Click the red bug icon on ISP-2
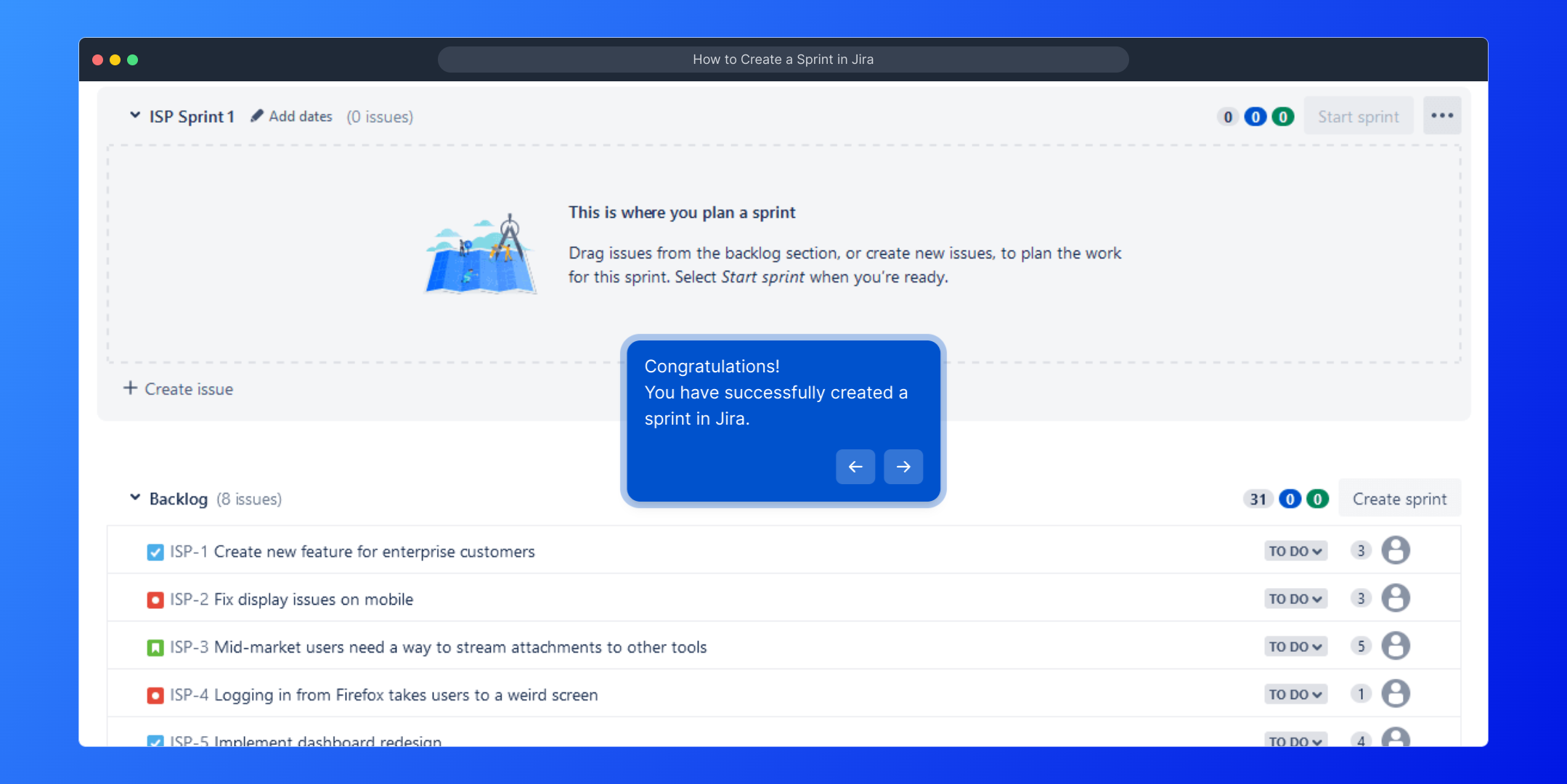 [155, 600]
